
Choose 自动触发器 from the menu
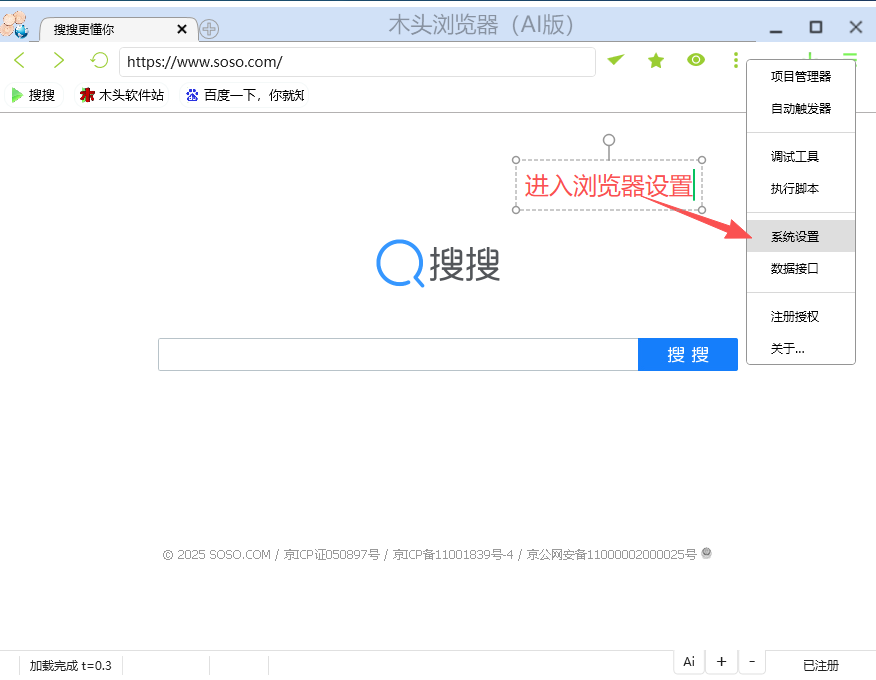point(801,108)
